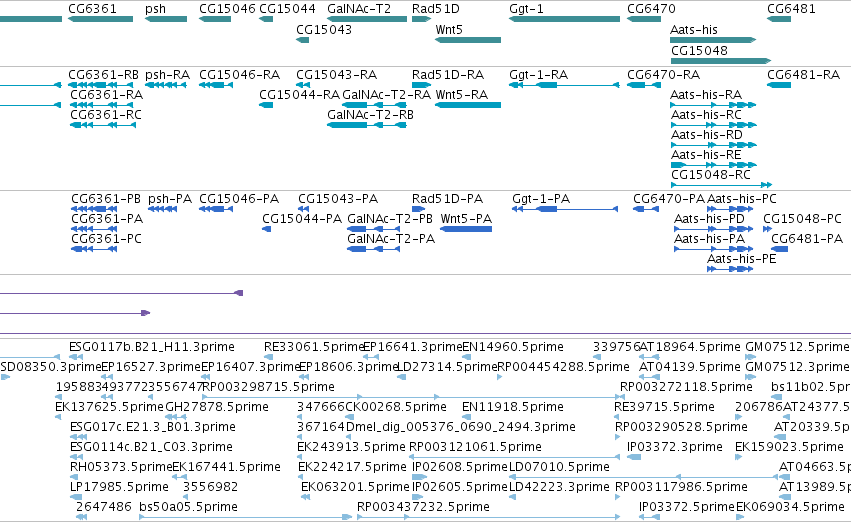851x522 pixels.
Task: Click the CG15048-RC transcript label
Action: coord(711,175)
